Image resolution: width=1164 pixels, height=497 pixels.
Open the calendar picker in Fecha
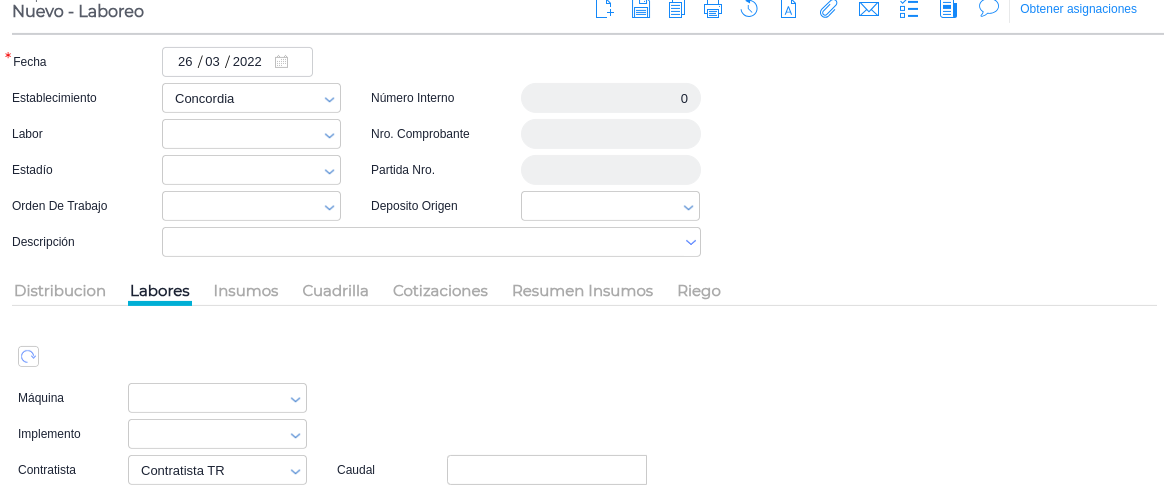click(x=281, y=62)
